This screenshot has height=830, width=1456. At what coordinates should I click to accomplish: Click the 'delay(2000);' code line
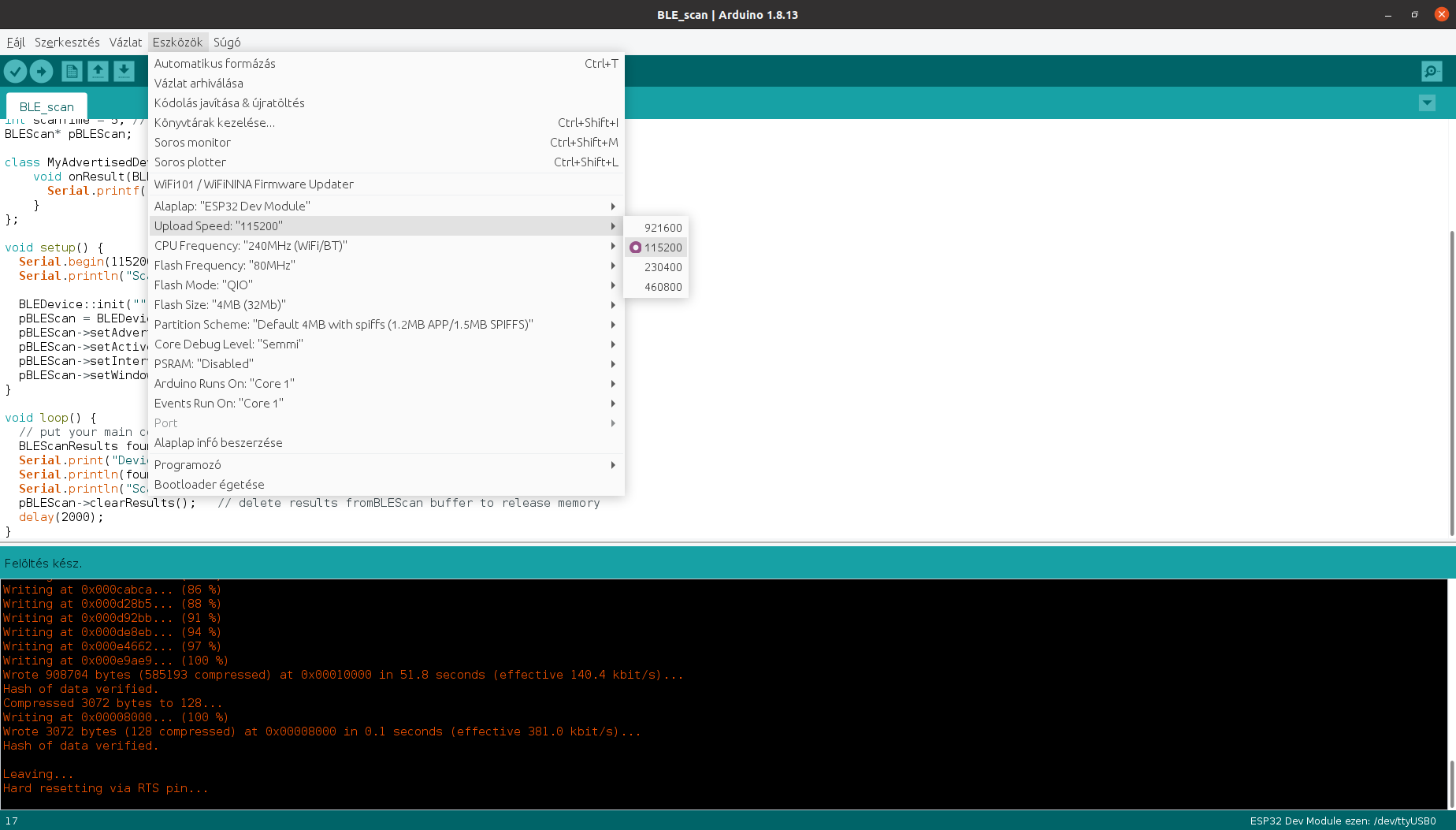[61, 517]
